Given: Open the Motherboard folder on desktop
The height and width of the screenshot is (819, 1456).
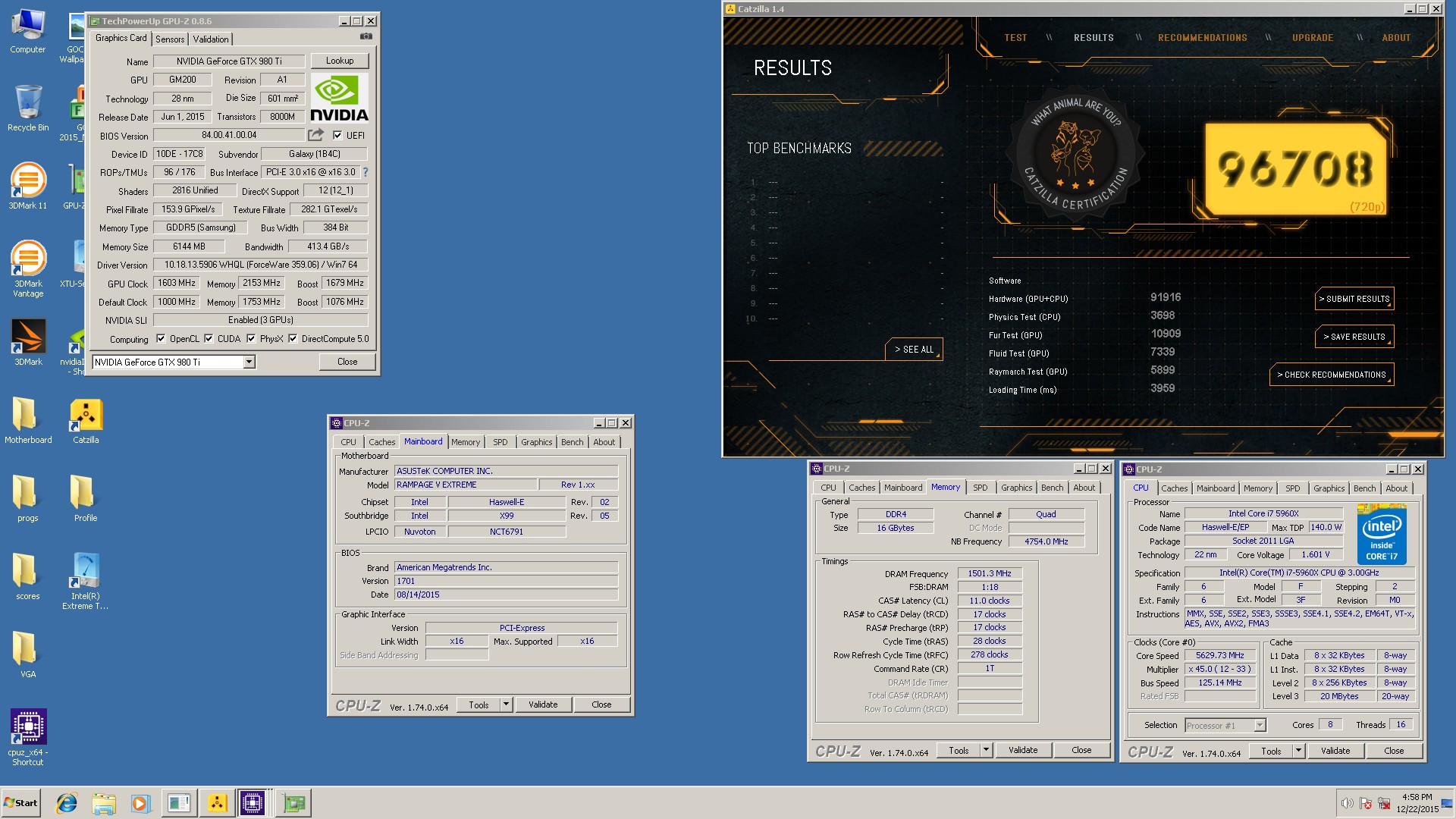Looking at the screenshot, I should (x=28, y=419).
